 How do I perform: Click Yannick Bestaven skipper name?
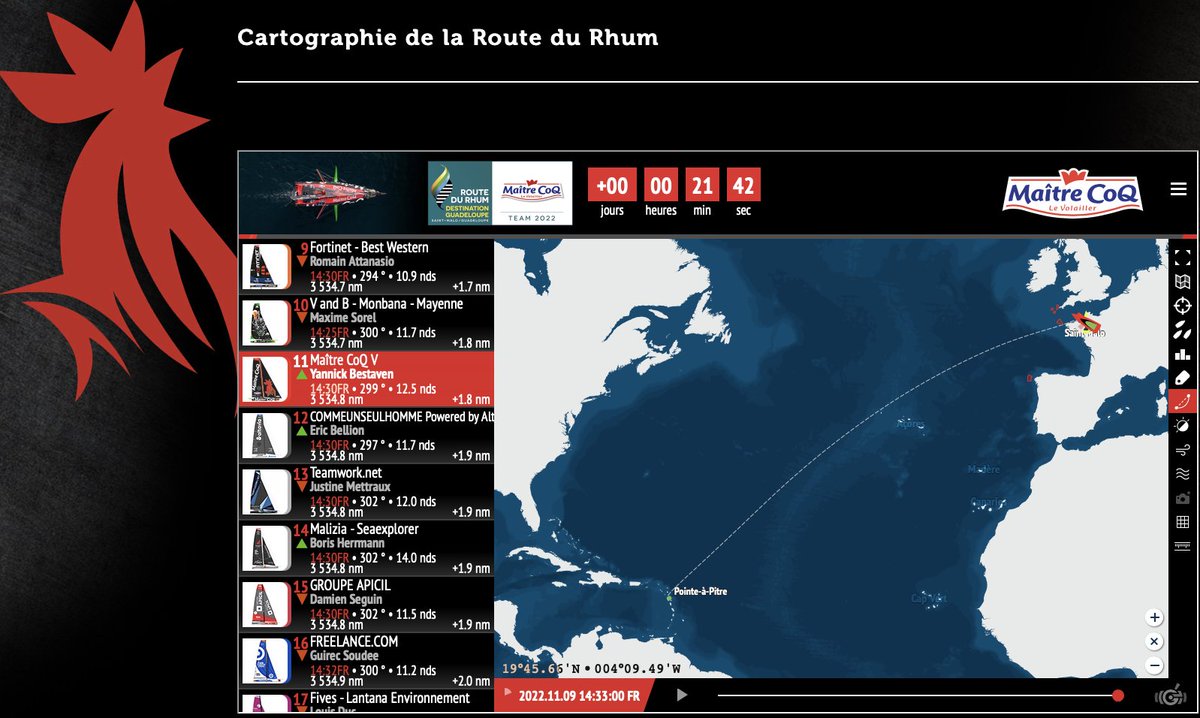coord(352,374)
